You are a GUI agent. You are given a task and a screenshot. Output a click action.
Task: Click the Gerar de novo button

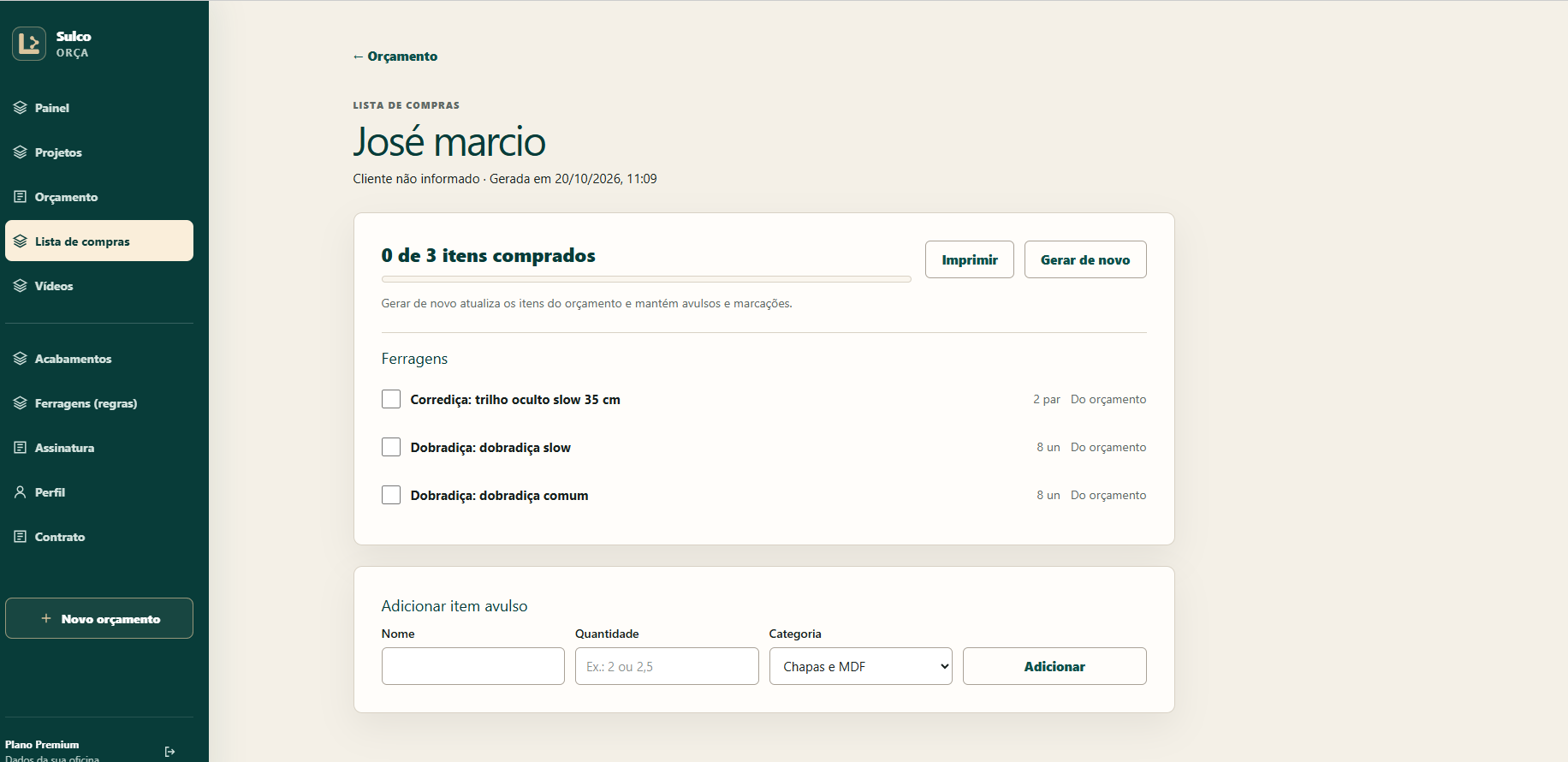(1085, 259)
